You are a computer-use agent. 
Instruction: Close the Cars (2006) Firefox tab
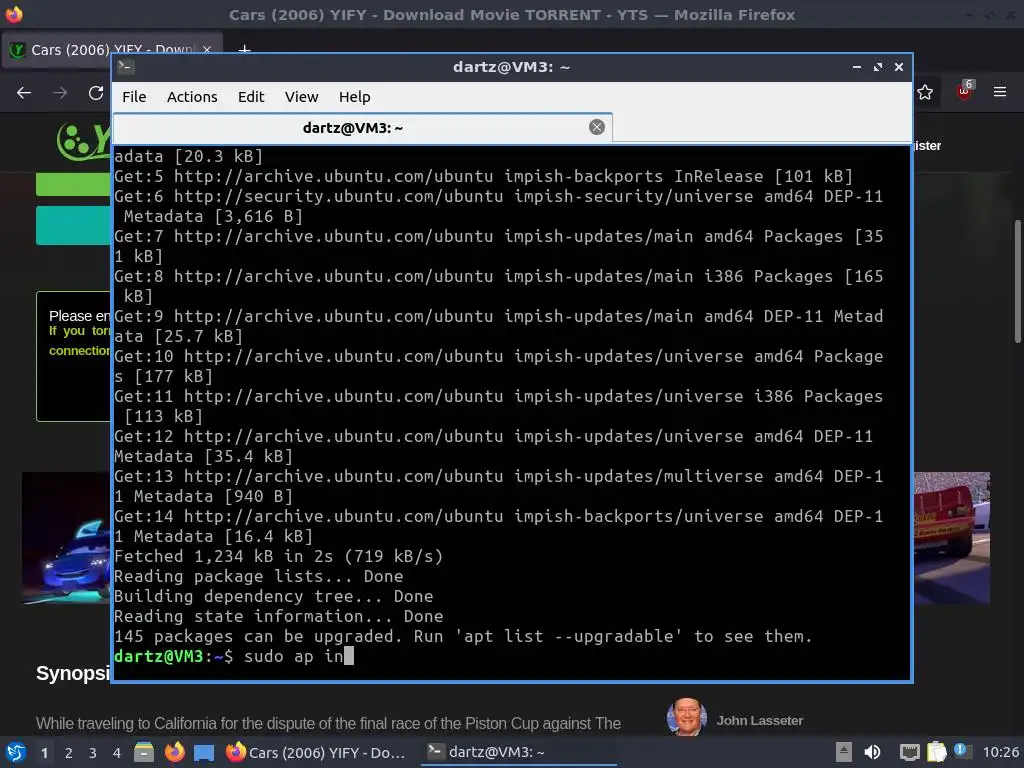coord(207,50)
